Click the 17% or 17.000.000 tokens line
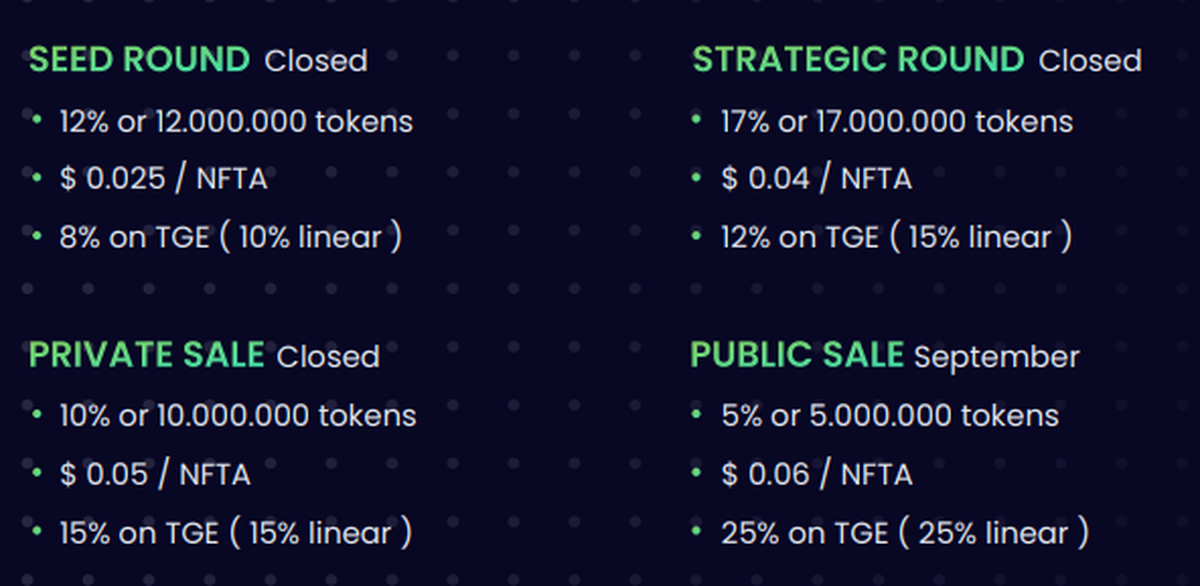The width and height of the screenshot is (1200, 586). tap(897, 122)
